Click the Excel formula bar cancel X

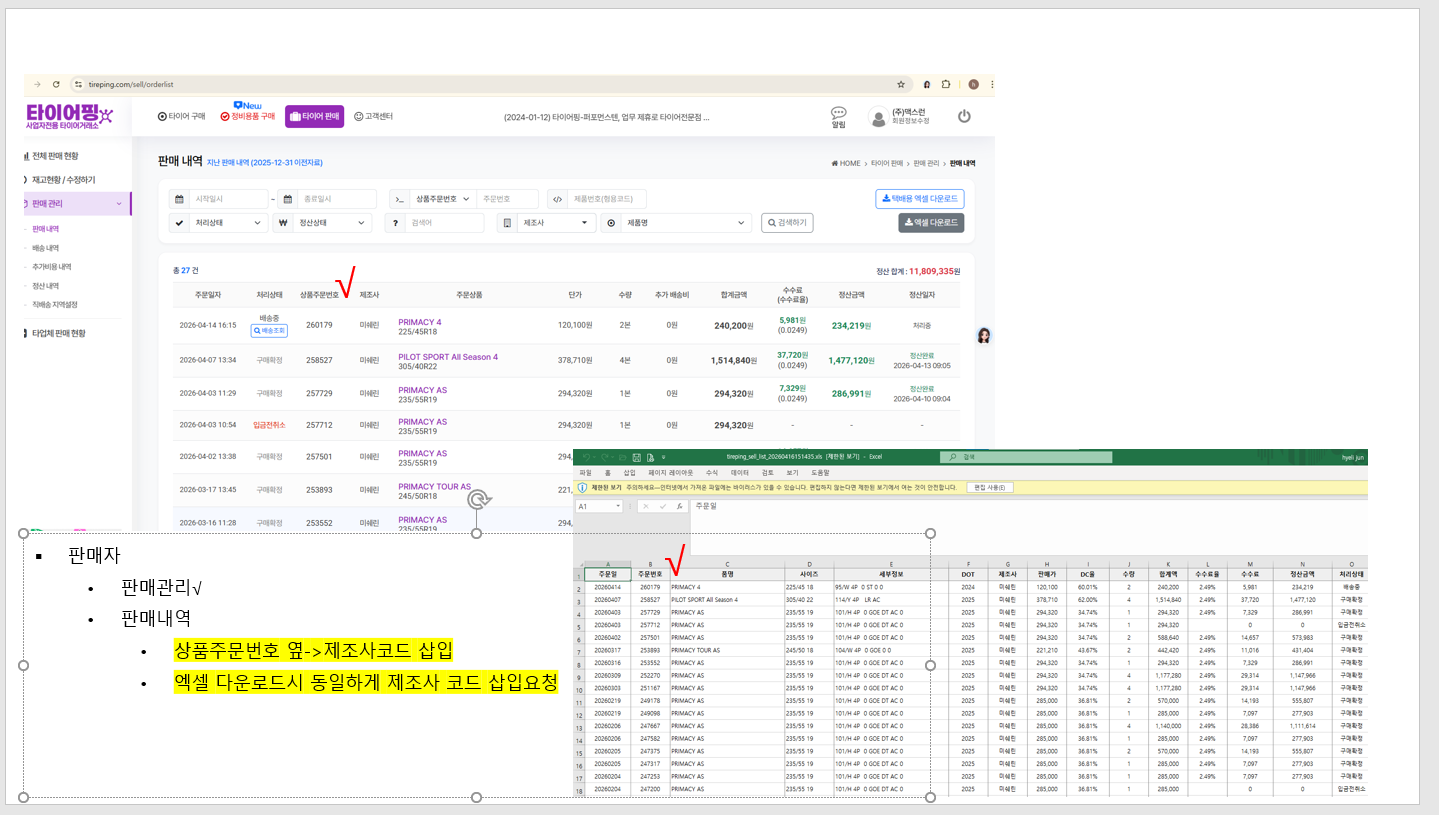click(x=645, y=506)
